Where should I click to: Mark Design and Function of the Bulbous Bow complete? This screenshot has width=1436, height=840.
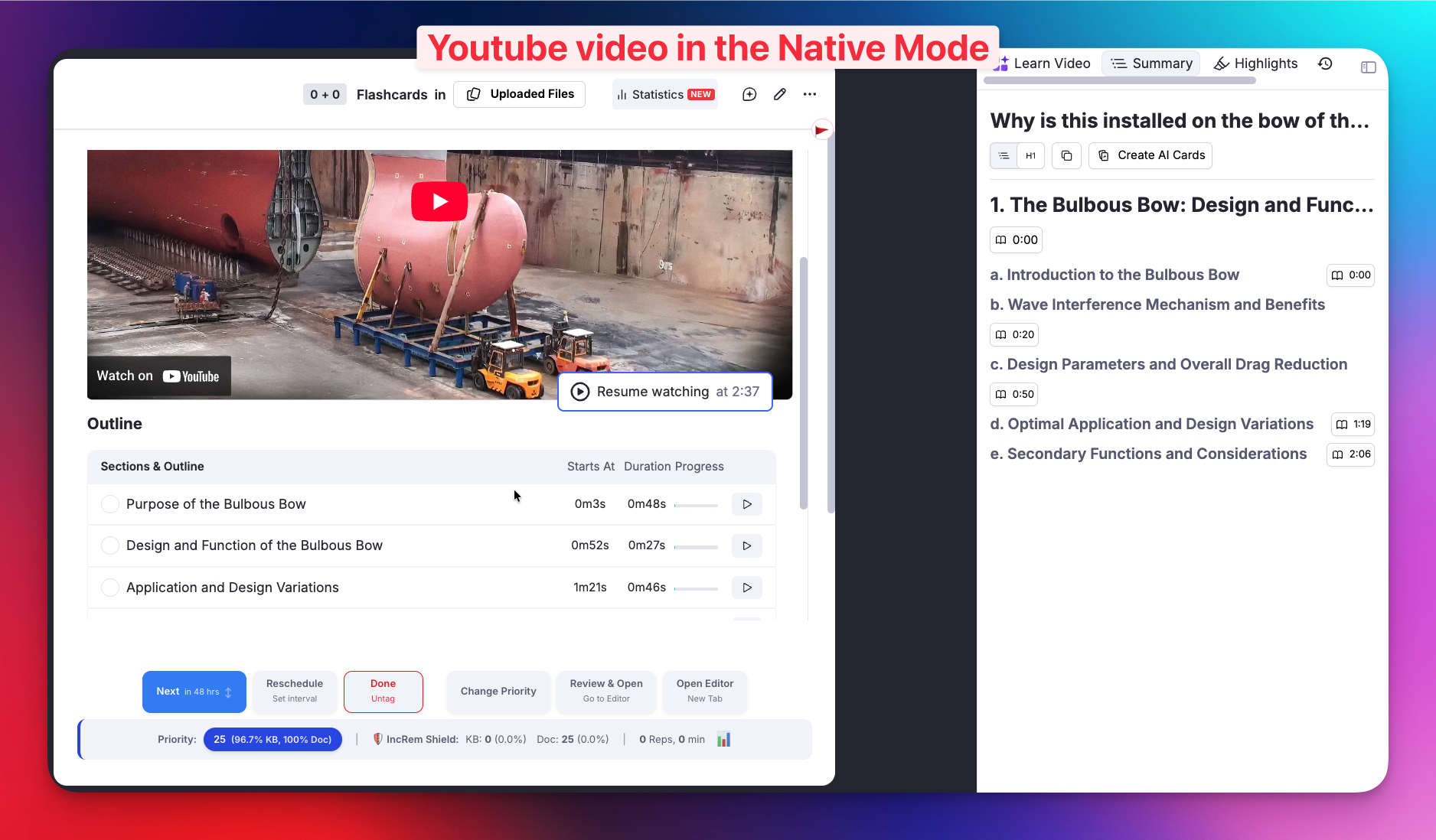click(110, 545)
